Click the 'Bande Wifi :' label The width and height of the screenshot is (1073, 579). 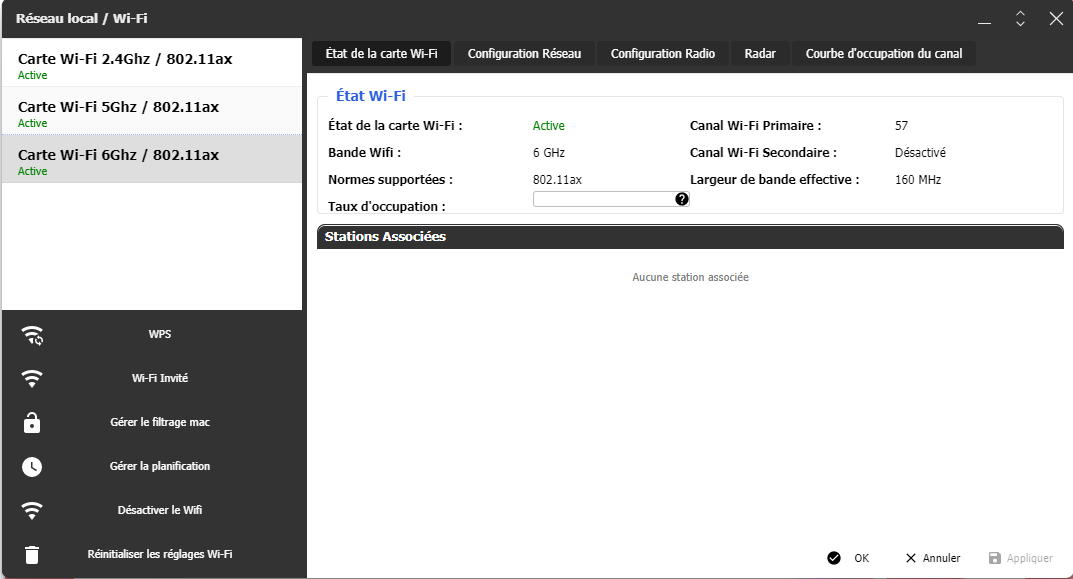coord(364,153)
